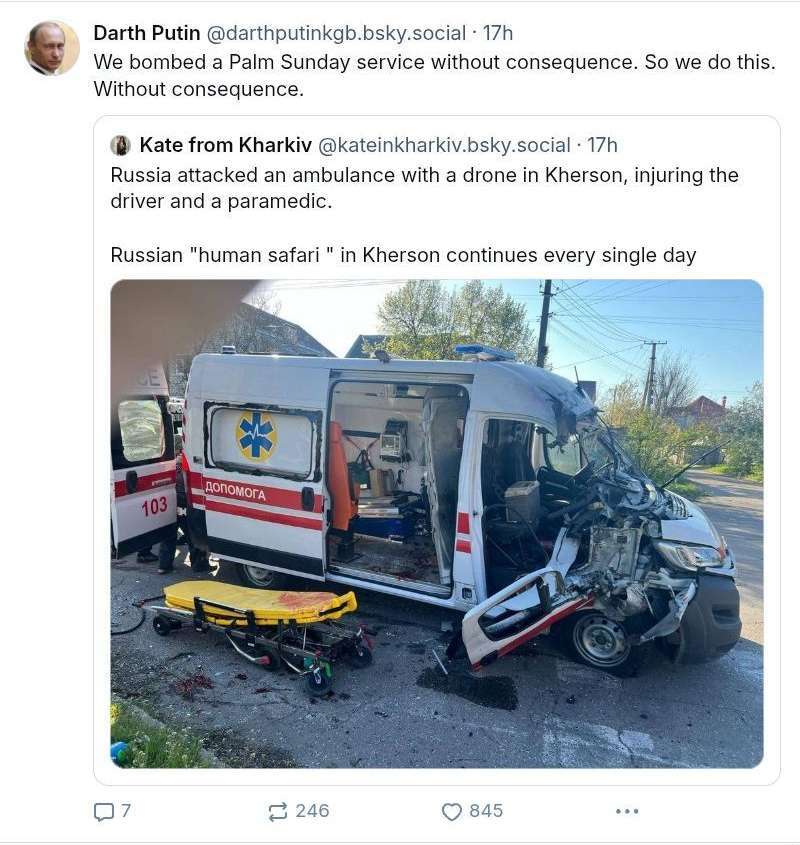This screenshot has height=845, width=800.
Task: Click the like count 845
Action: (486, 811)
